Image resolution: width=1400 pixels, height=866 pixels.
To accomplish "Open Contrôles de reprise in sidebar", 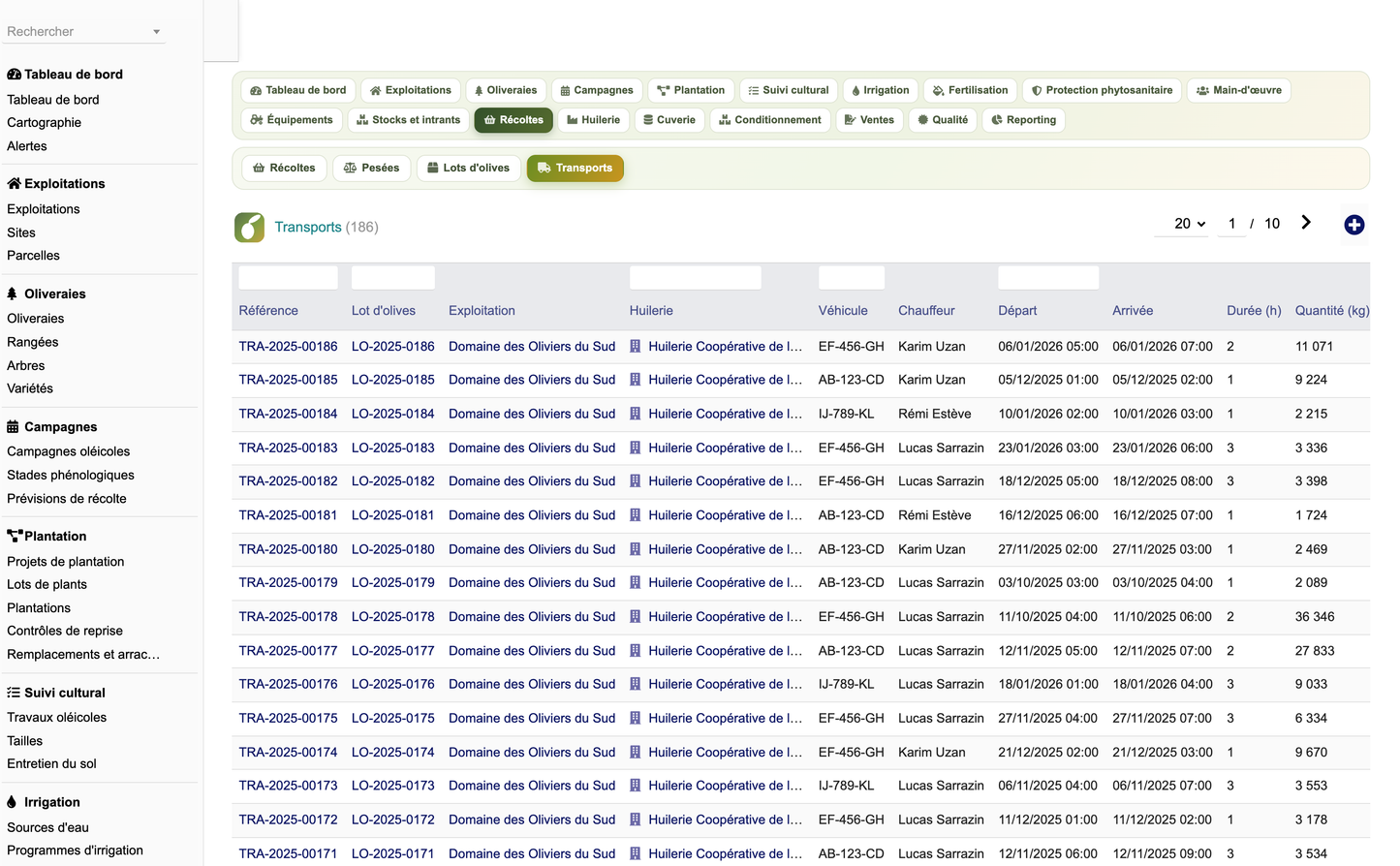I will pyautogui.click(x=65, y=631).
